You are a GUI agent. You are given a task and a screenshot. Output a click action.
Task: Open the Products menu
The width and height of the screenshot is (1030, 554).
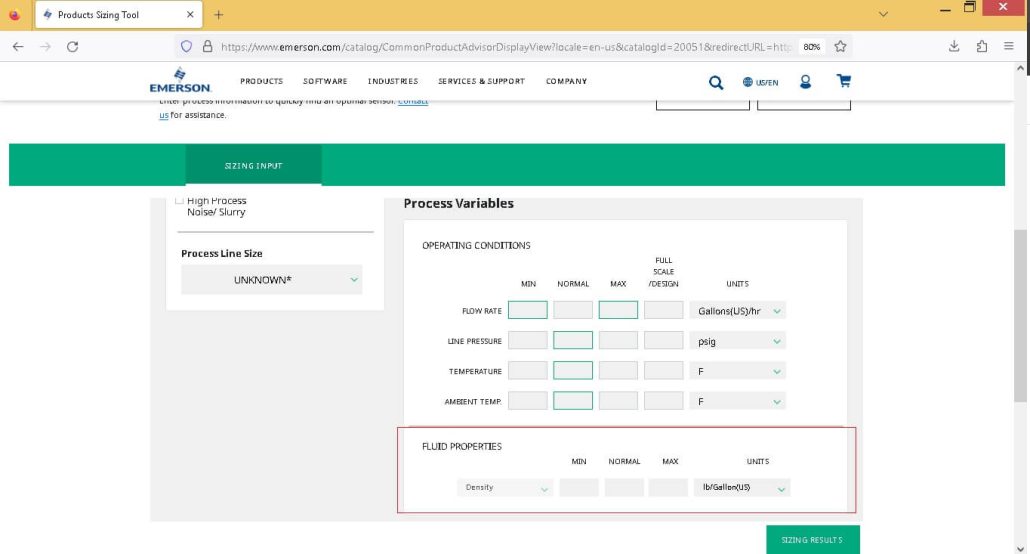click(x=261, y=81)
